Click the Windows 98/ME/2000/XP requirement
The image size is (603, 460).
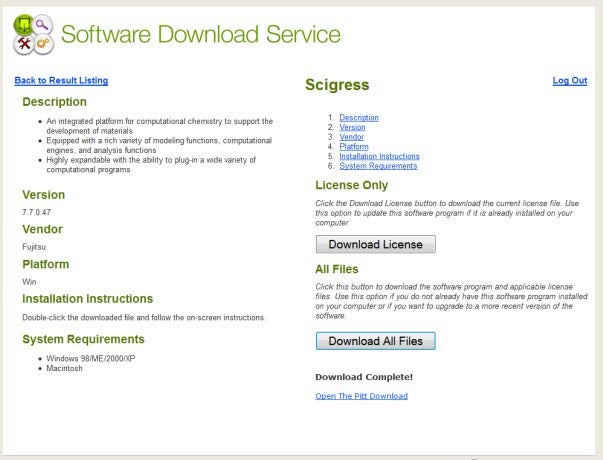pos(91,358)
